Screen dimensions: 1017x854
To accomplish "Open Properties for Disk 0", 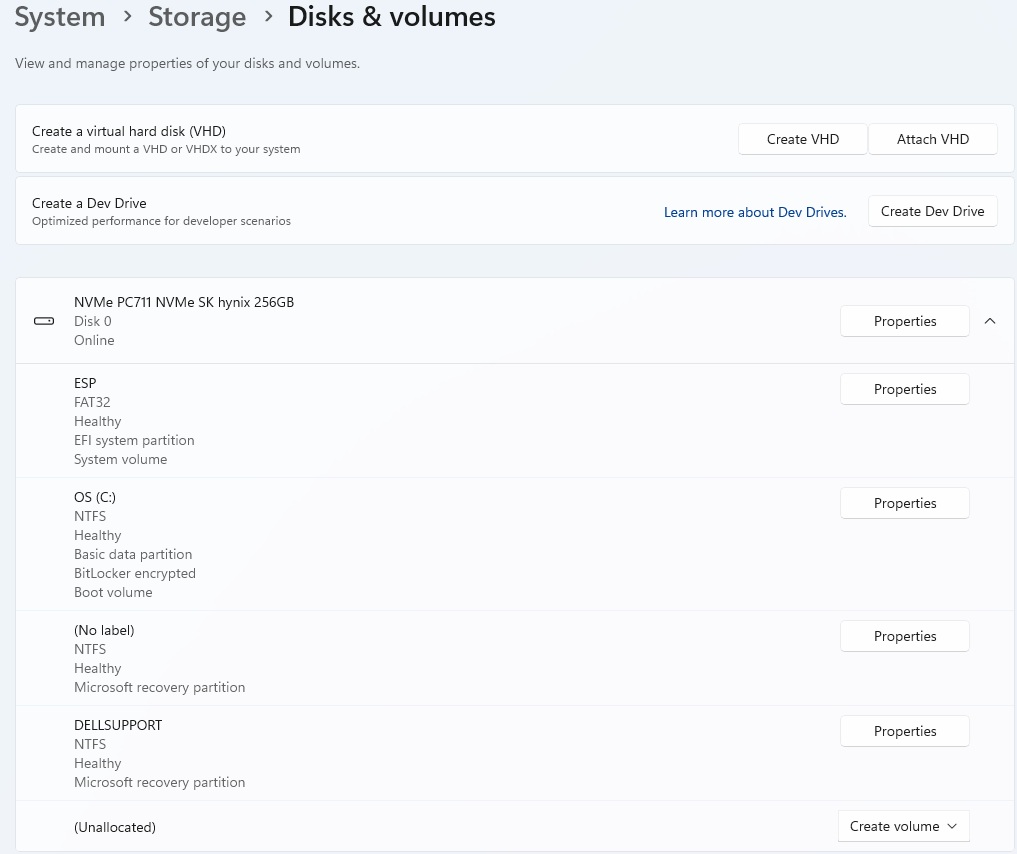I will [x=904, y=321].
